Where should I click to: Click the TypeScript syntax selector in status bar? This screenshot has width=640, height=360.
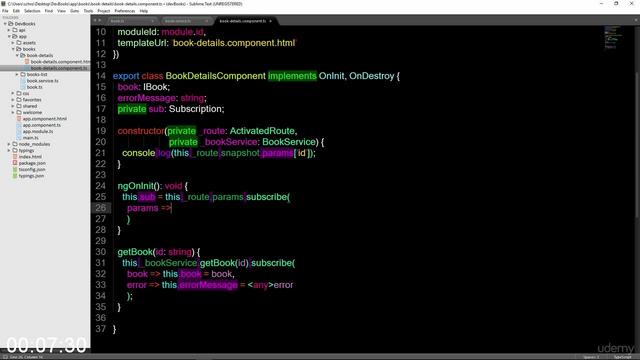point(623,357)
